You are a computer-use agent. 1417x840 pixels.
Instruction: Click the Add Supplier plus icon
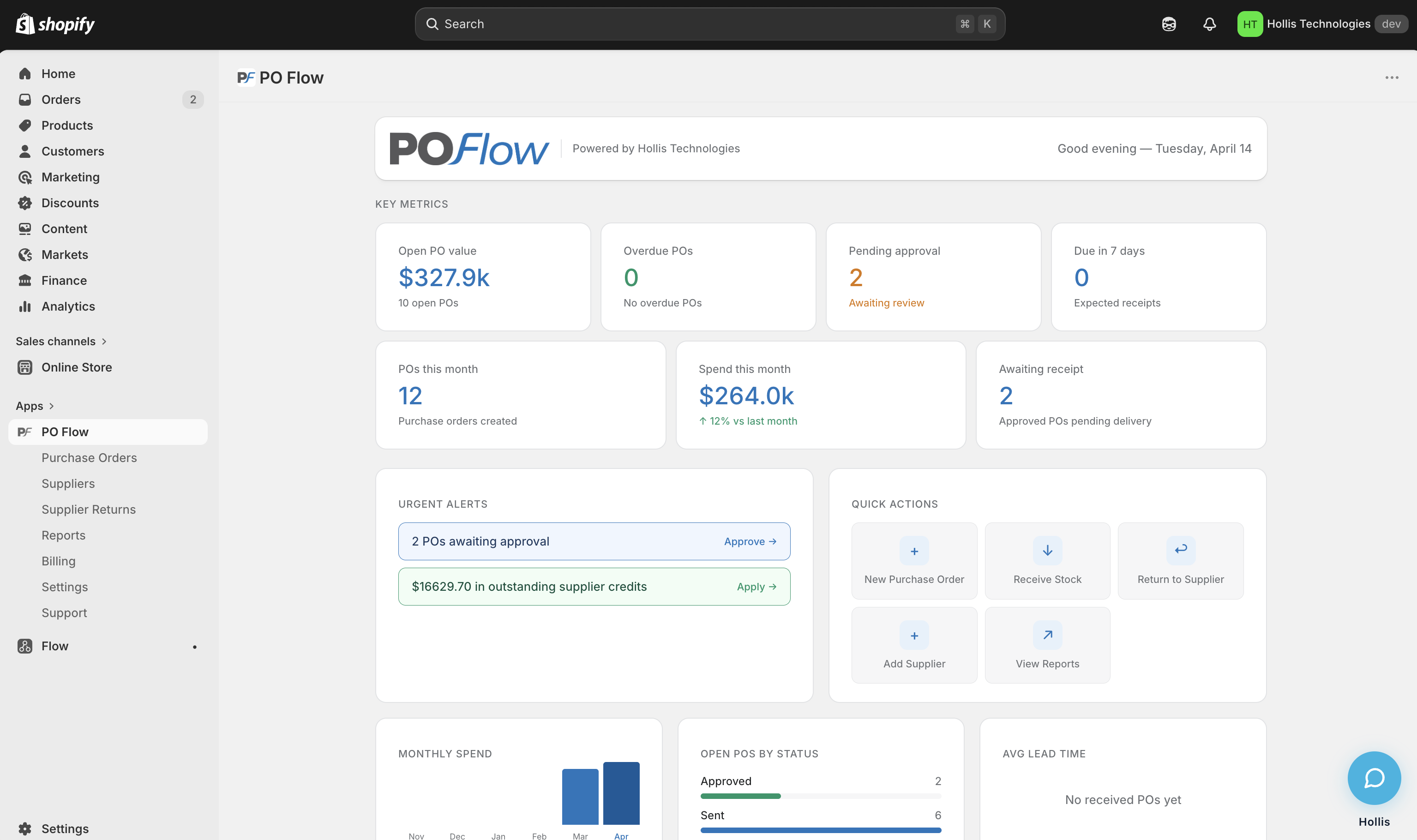click(914, 635)
